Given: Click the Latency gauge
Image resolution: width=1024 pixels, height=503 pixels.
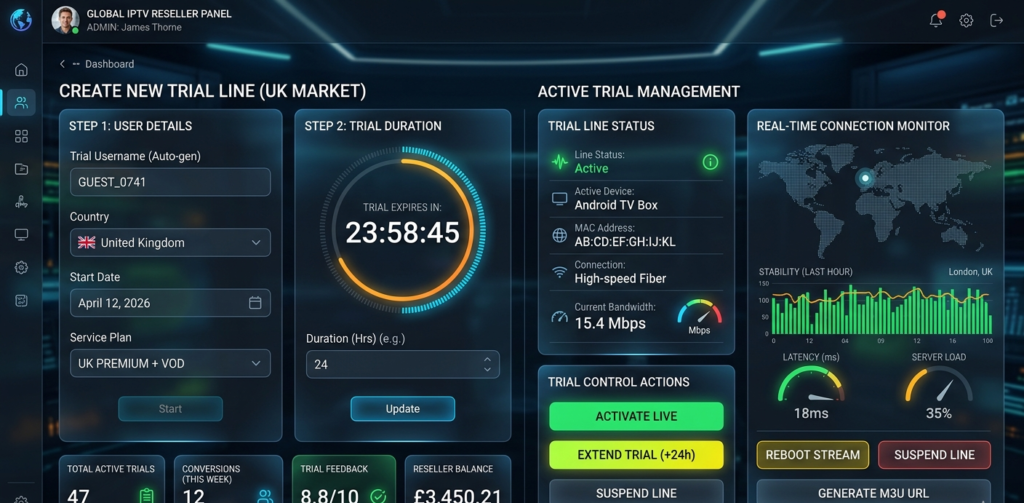Looking at the screenshot, I should pyautogui.click(x=811, y=385).
